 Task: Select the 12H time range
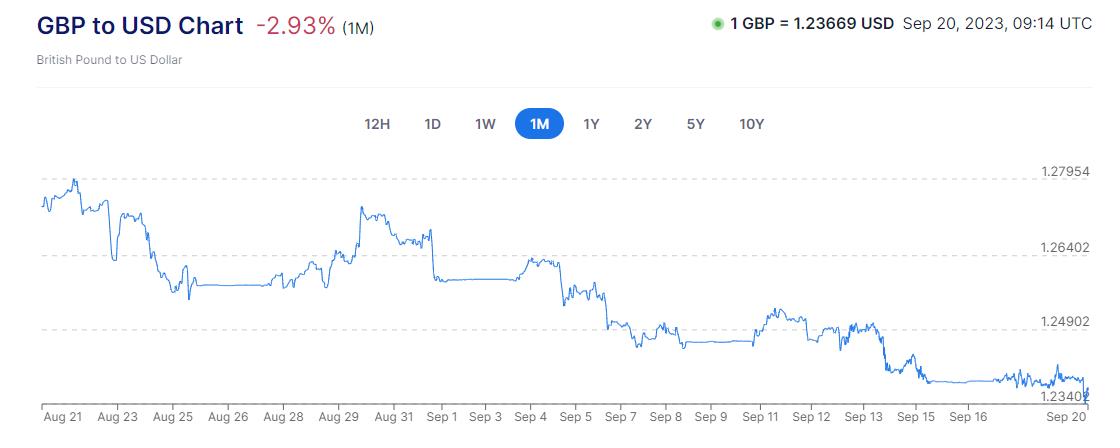click(377, 124)
